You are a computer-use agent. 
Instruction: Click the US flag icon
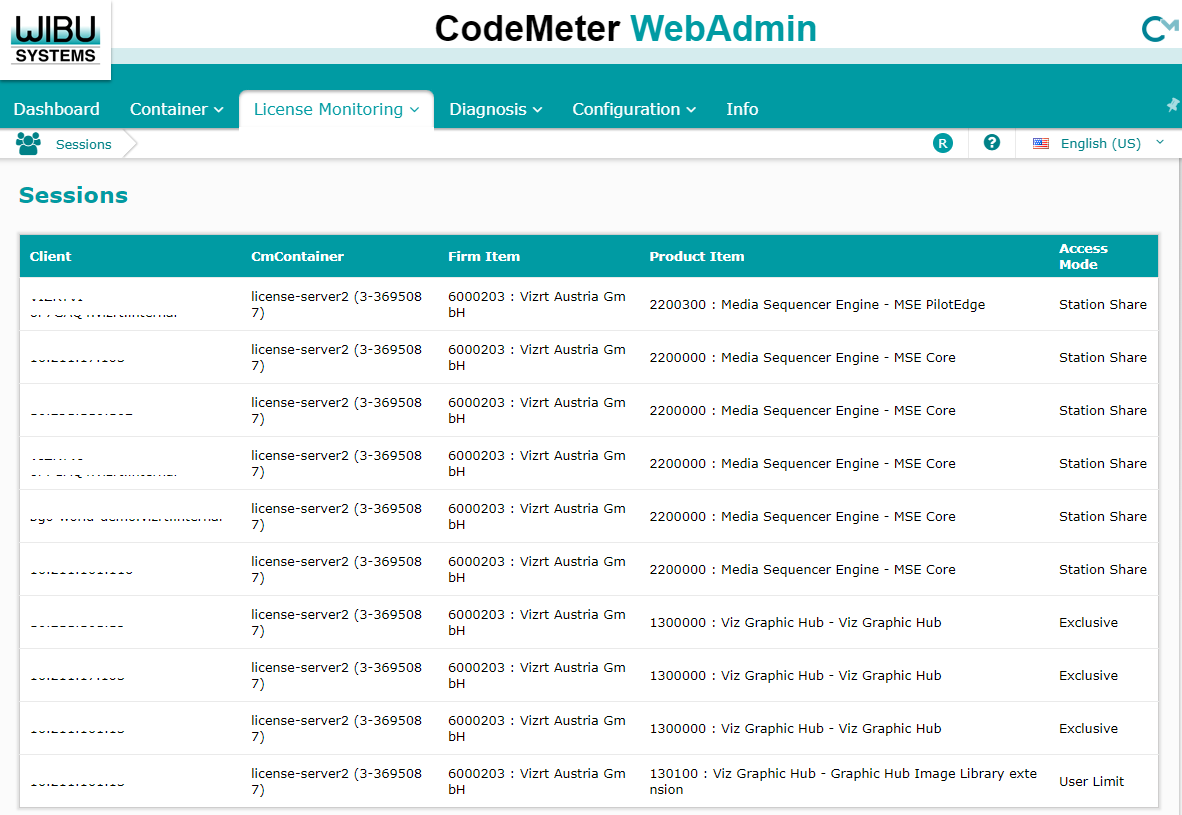(1041, 144)
